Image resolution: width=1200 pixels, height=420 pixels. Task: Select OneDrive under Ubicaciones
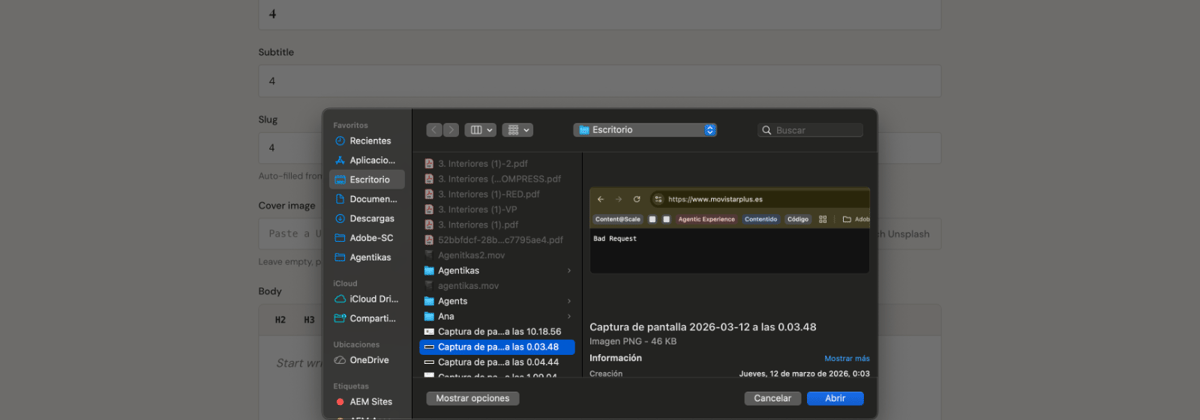[369, 360]
